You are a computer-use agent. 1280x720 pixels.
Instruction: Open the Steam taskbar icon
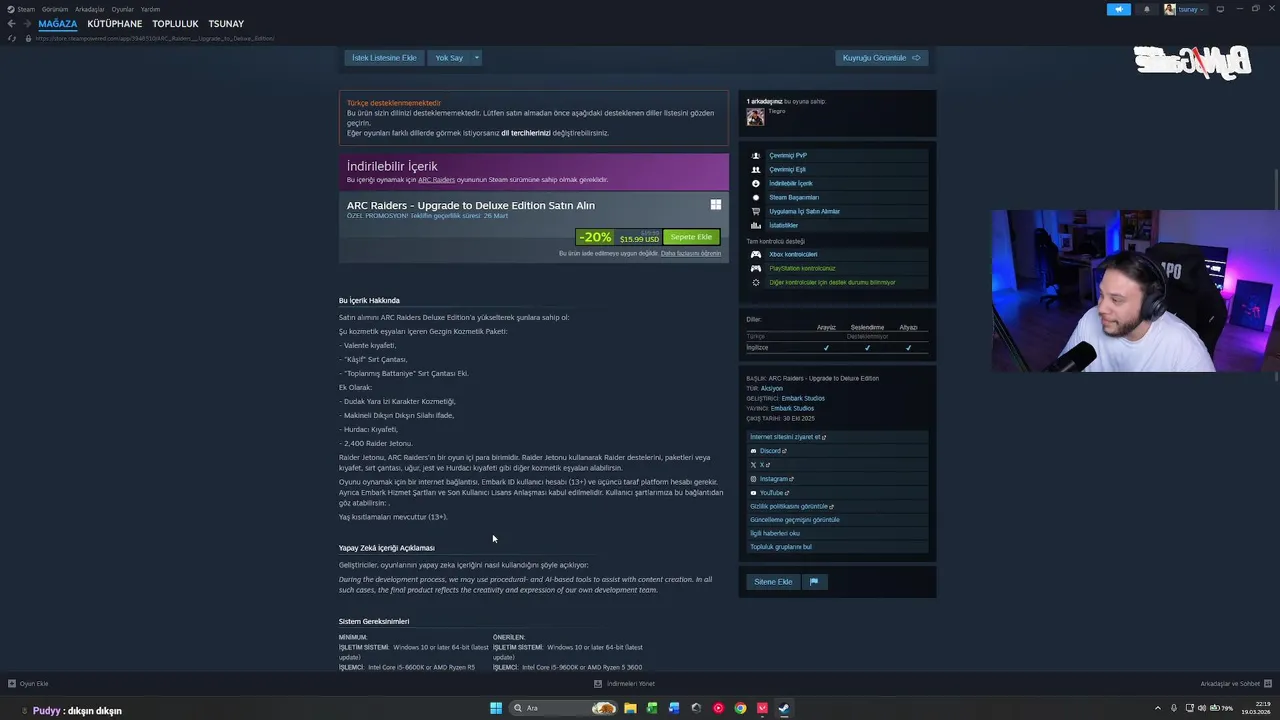[784, 708]
